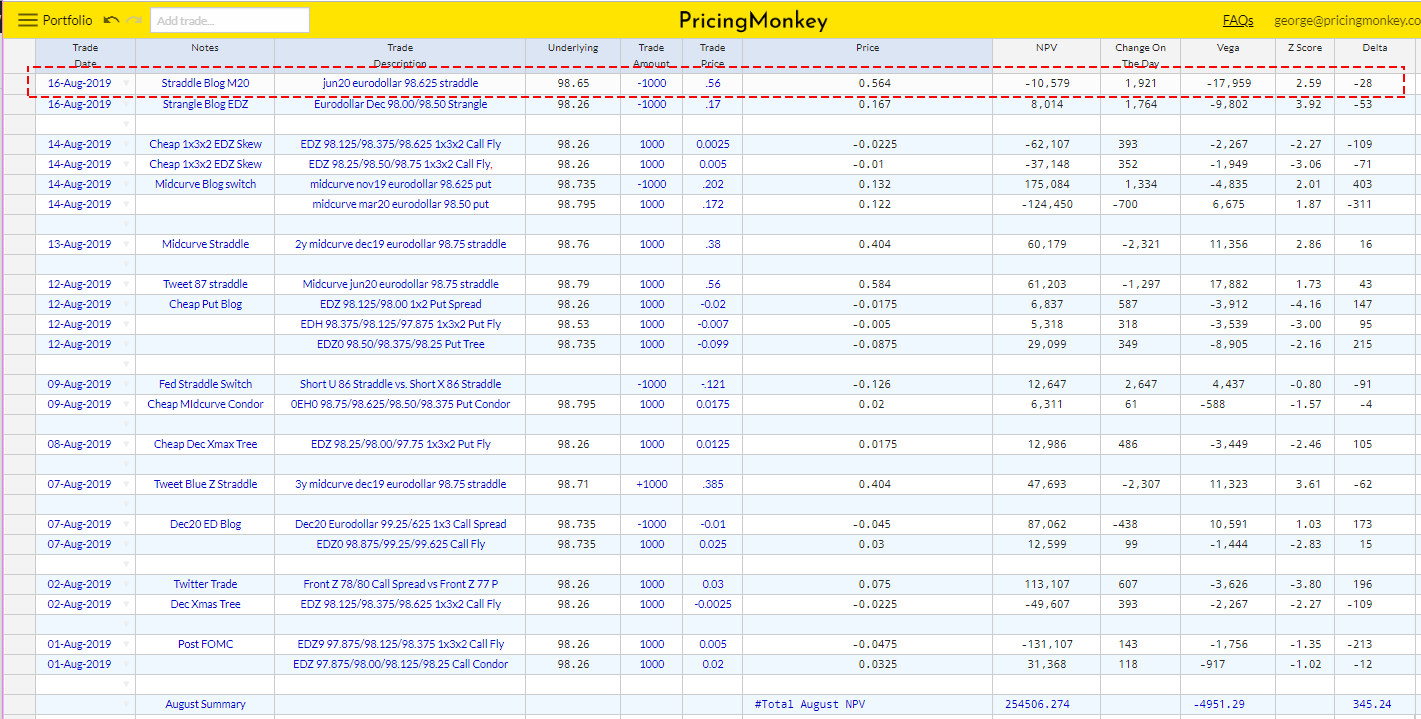Select Vega value -17,959
The image size is (1421, 719).
[1228, 83]
